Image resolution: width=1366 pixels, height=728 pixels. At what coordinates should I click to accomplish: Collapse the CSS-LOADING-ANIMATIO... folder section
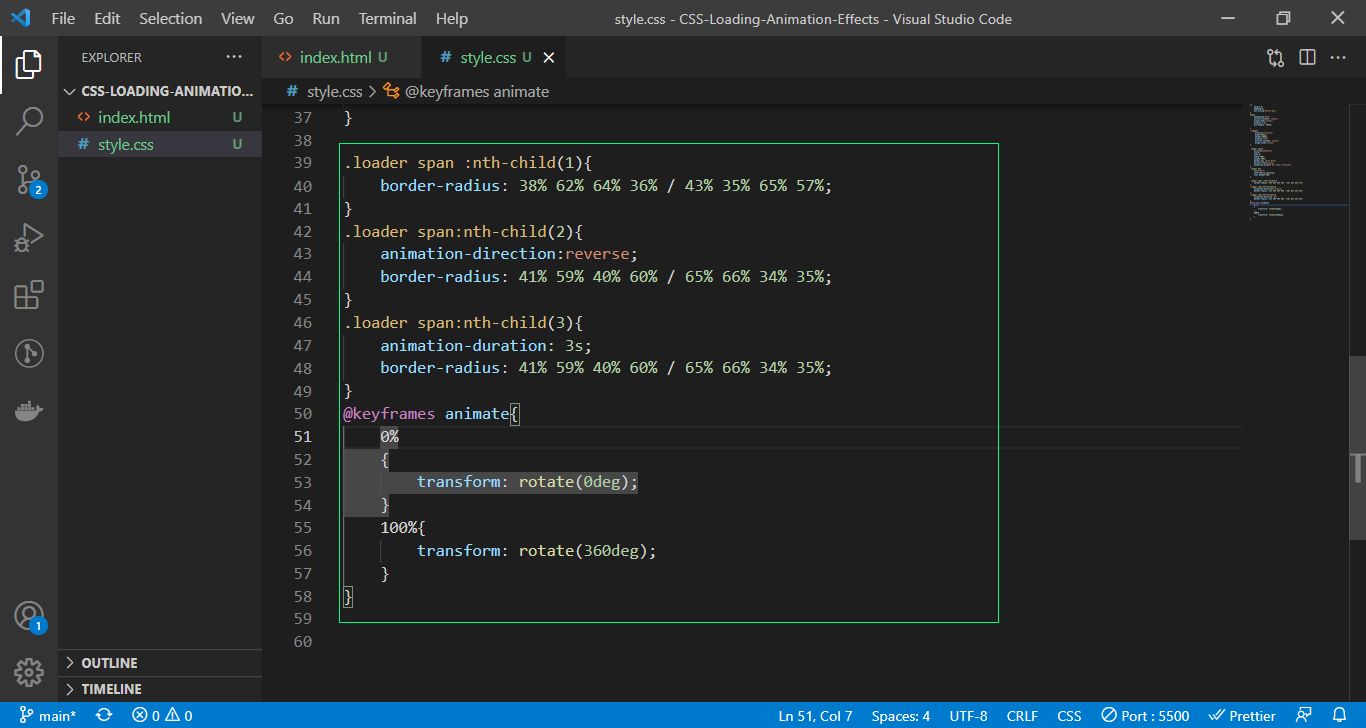coord(160,91)
